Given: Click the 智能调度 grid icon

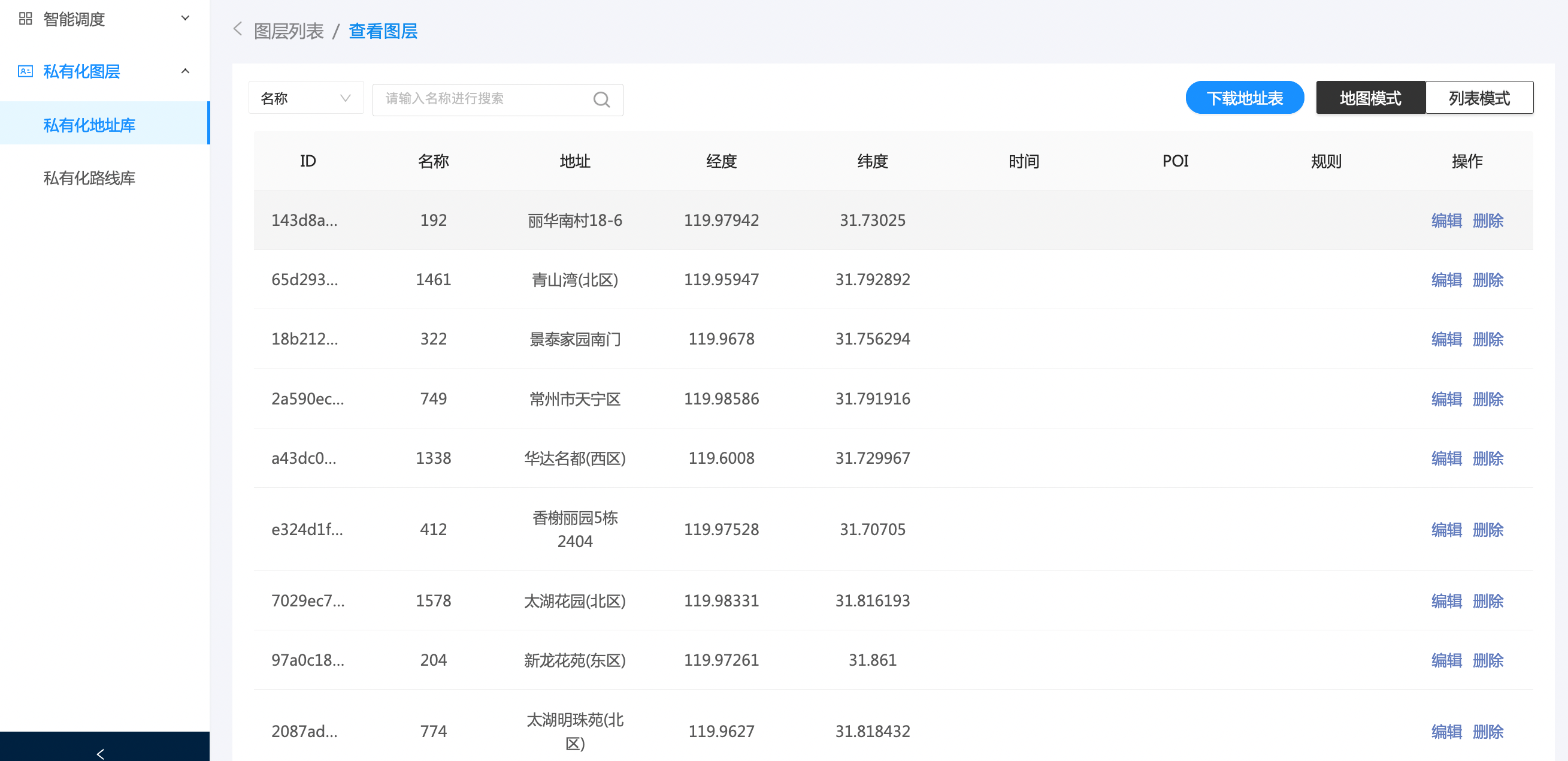Looking at the screenshot, I should click(x=25, y=19).
